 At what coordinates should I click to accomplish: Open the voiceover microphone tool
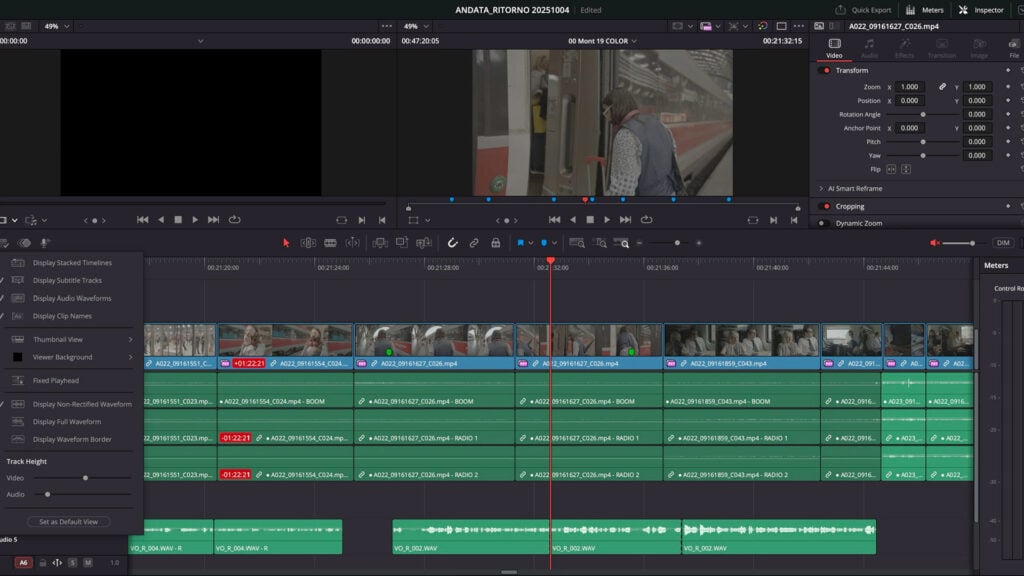click(45, 243)
